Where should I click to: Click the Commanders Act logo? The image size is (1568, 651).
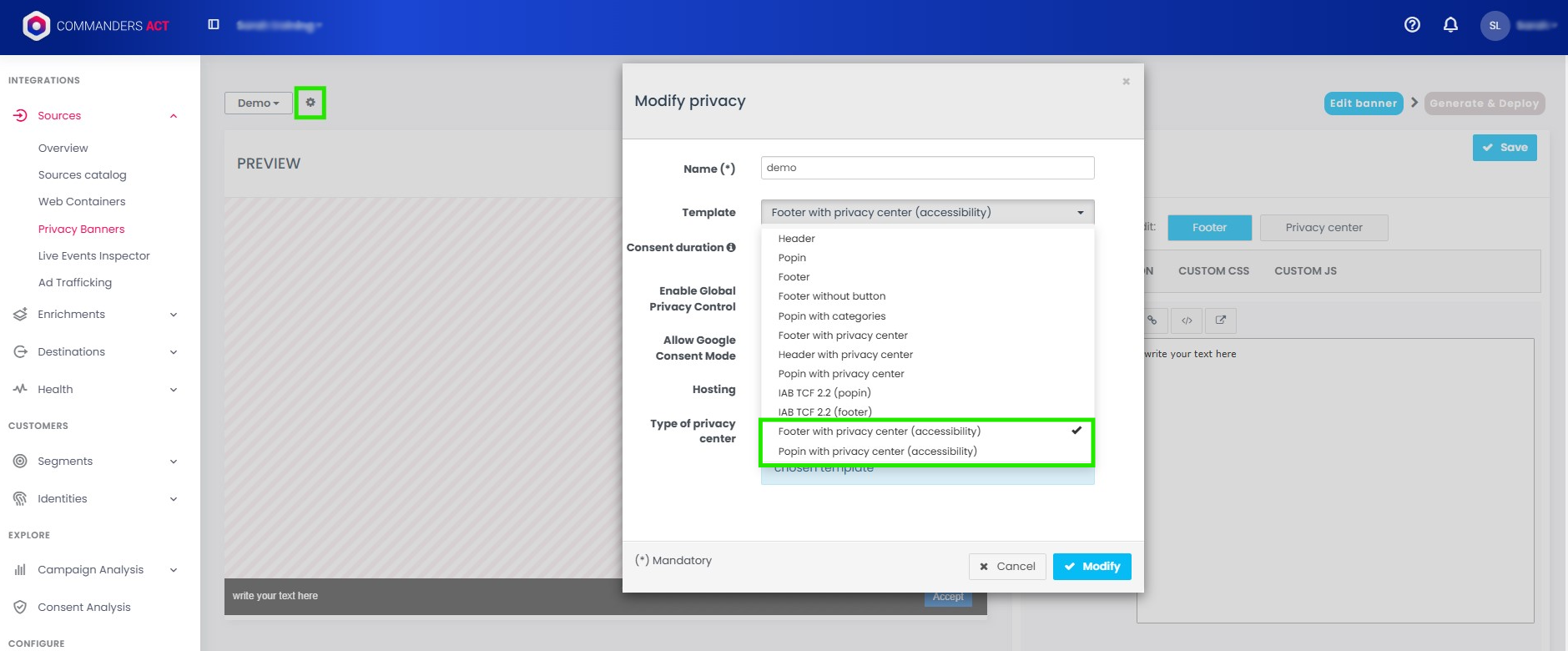(96, 26)
